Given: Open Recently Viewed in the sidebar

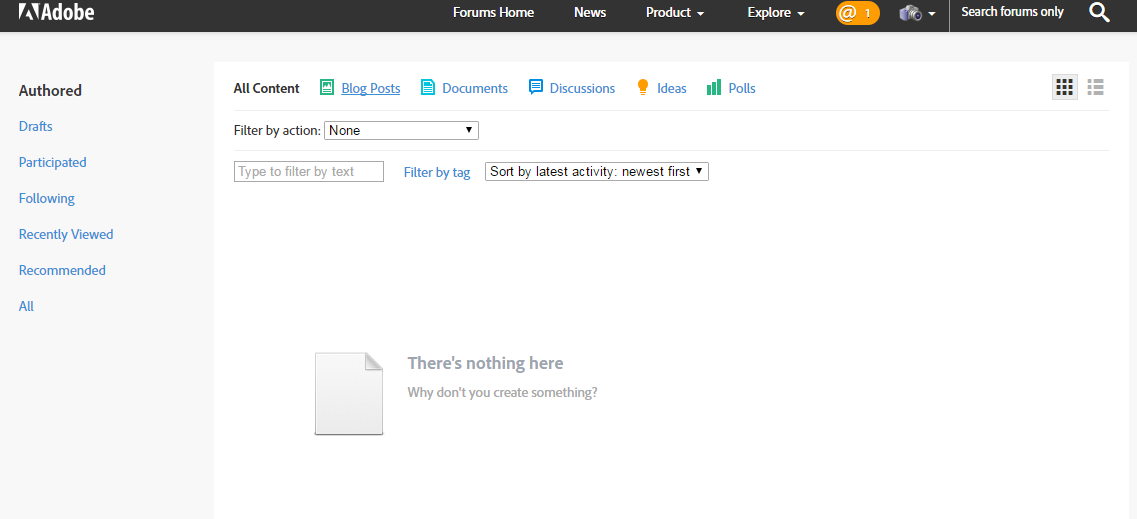Looking at the screenshot, I should click(x=66, y=234).
